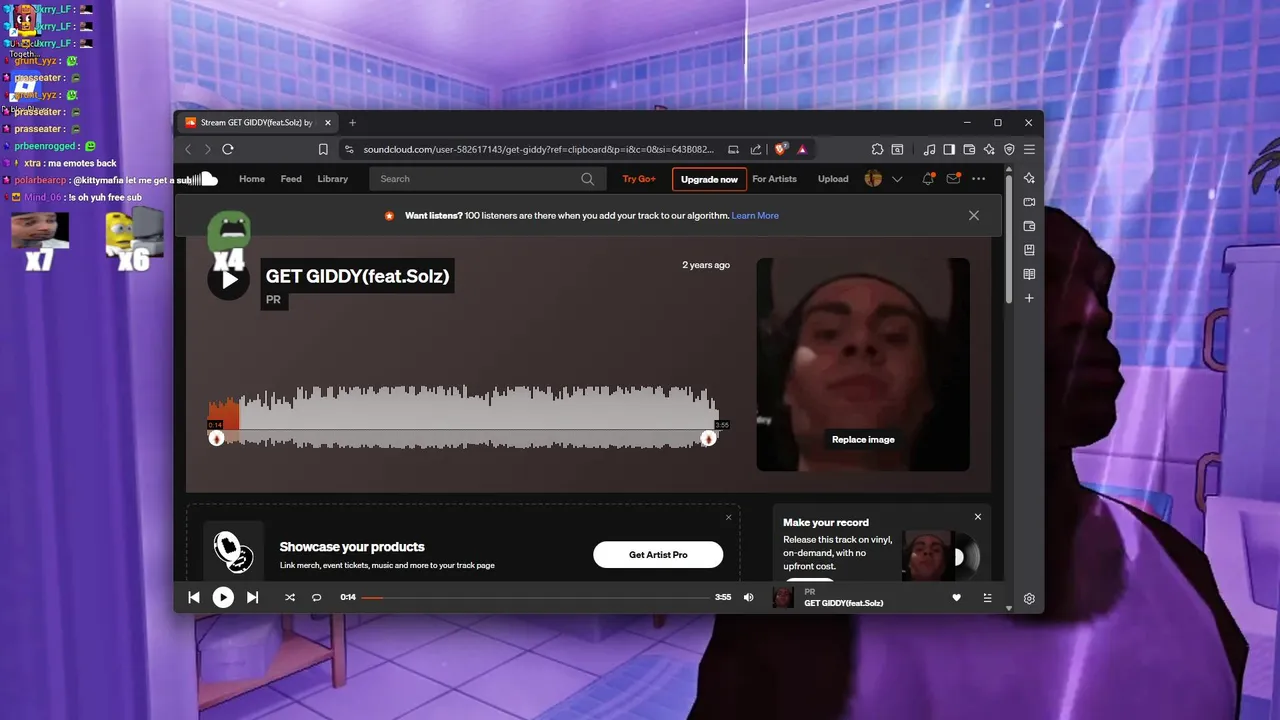Screen dimensions: 1280x720
Task: Reload the page with the refresh icon
Action: (228, 149)
